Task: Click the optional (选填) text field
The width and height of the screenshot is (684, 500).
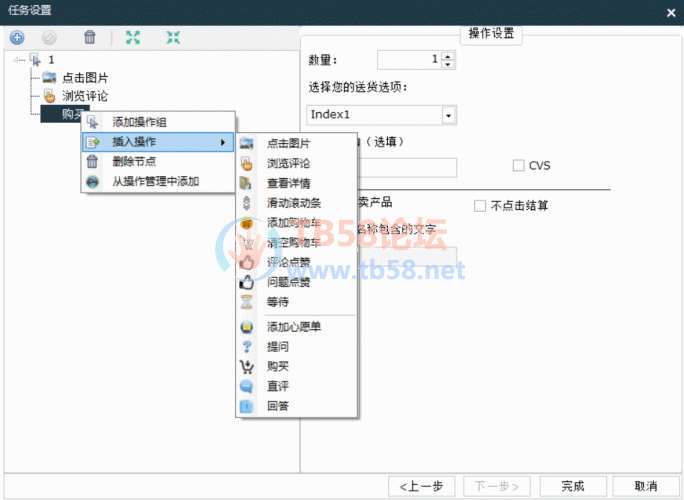Action: click(407, 168)
